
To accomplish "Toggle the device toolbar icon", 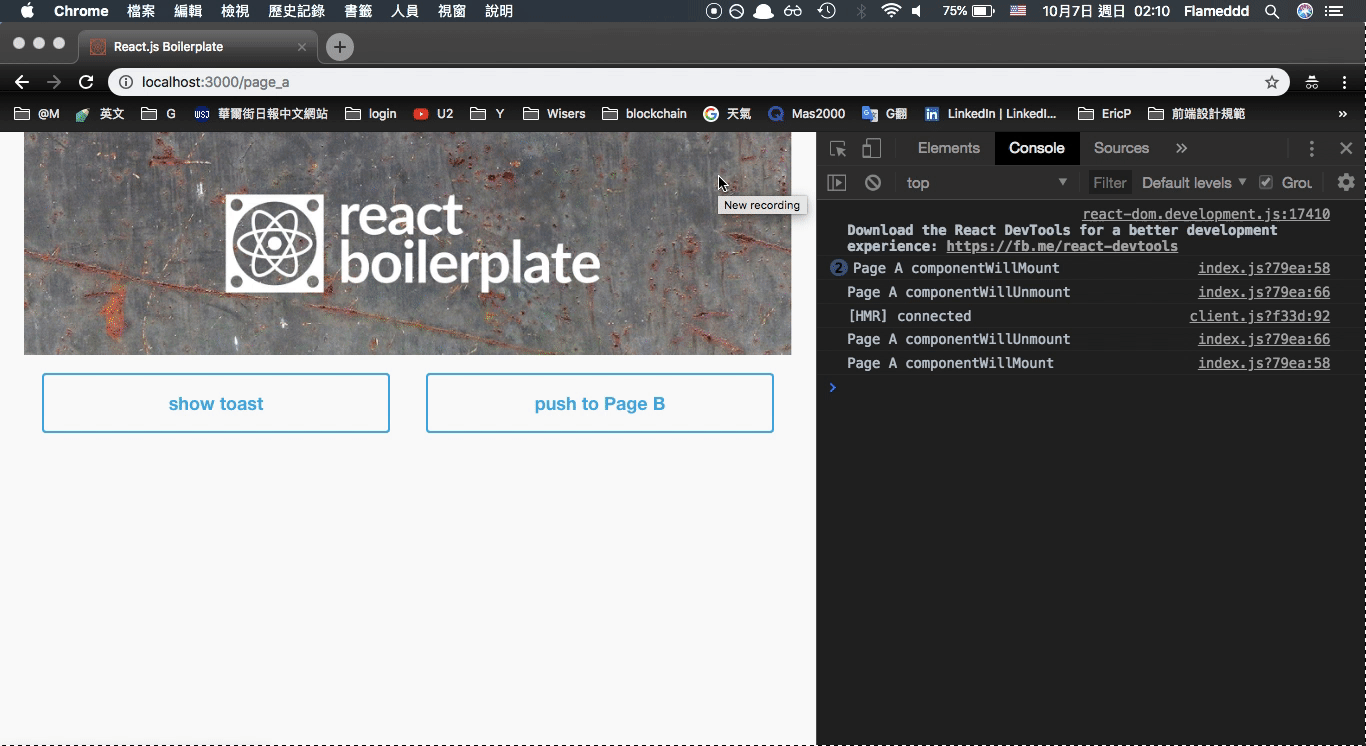I will tap(872, 149).
